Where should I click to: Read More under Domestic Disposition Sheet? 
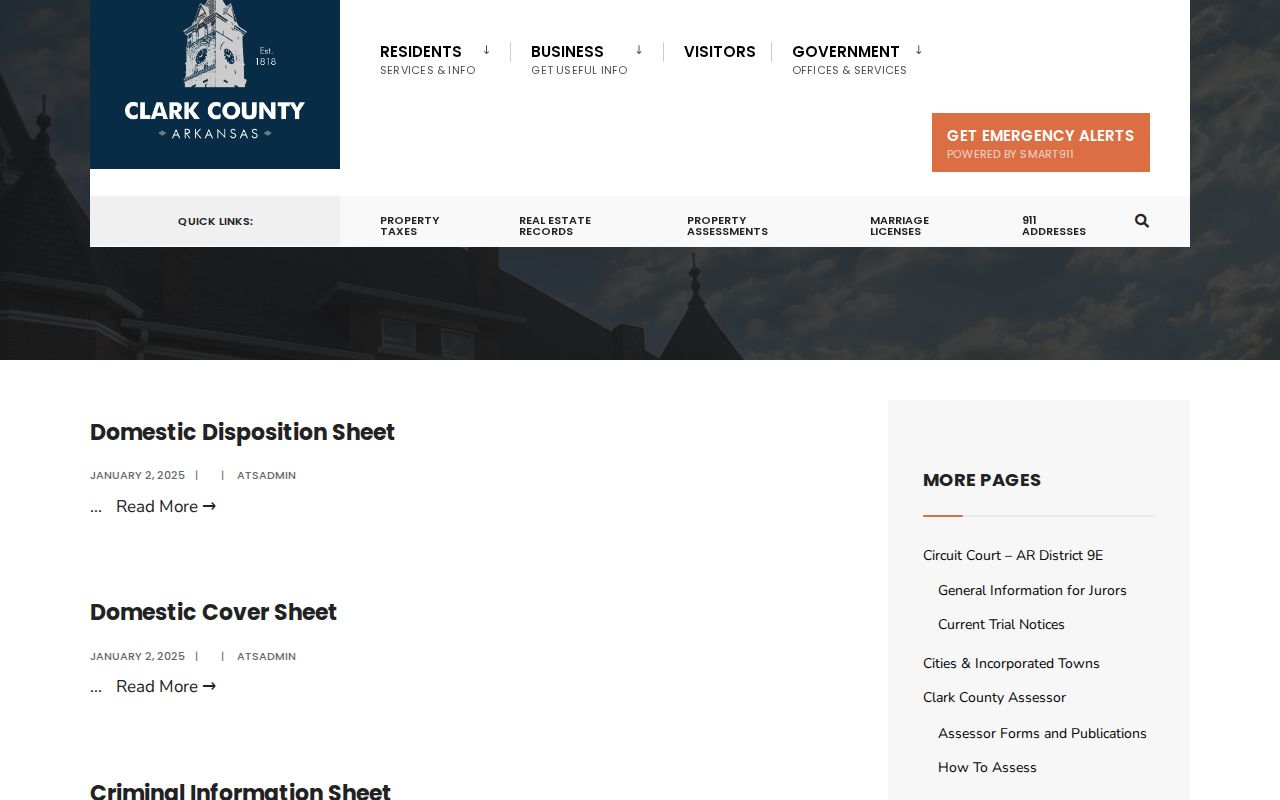click(166, 507)
